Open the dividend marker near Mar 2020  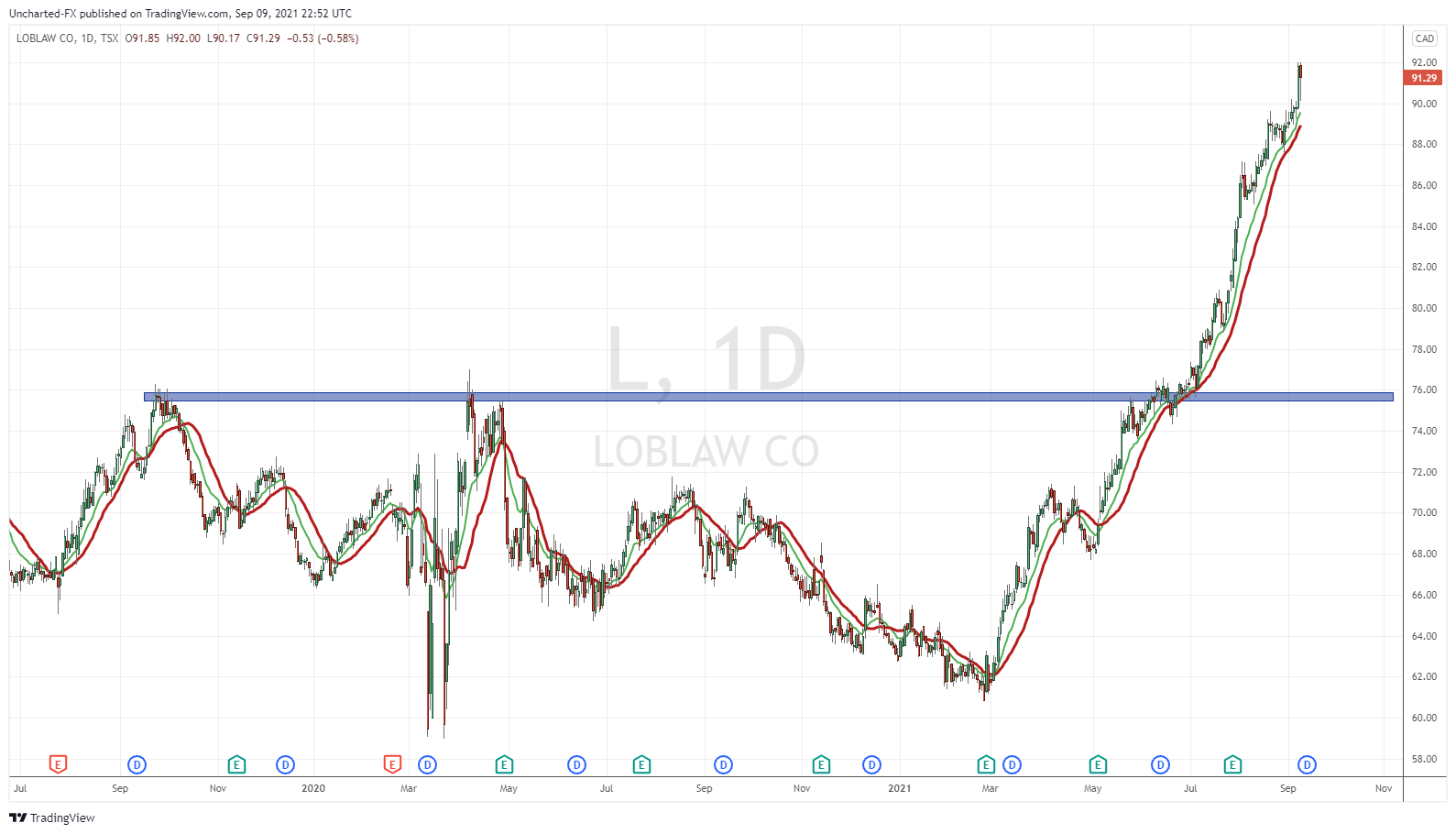tap(427, 764)
